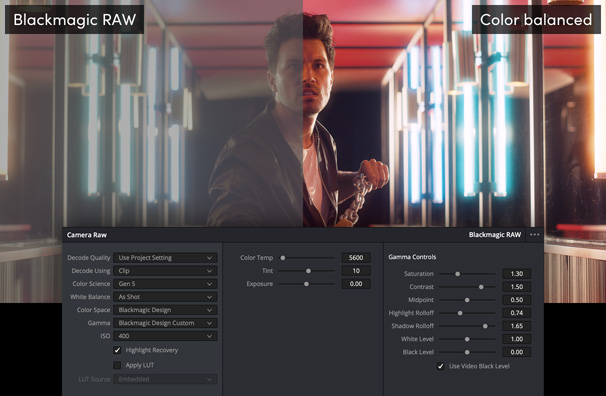Click the Color Temp slider handle

(283, 258)
